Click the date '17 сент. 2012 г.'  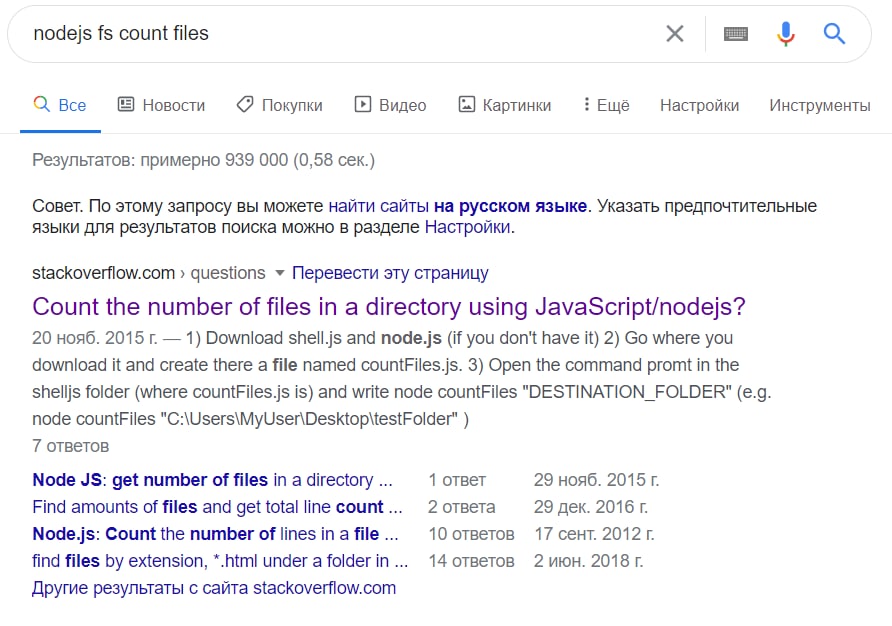594,534
